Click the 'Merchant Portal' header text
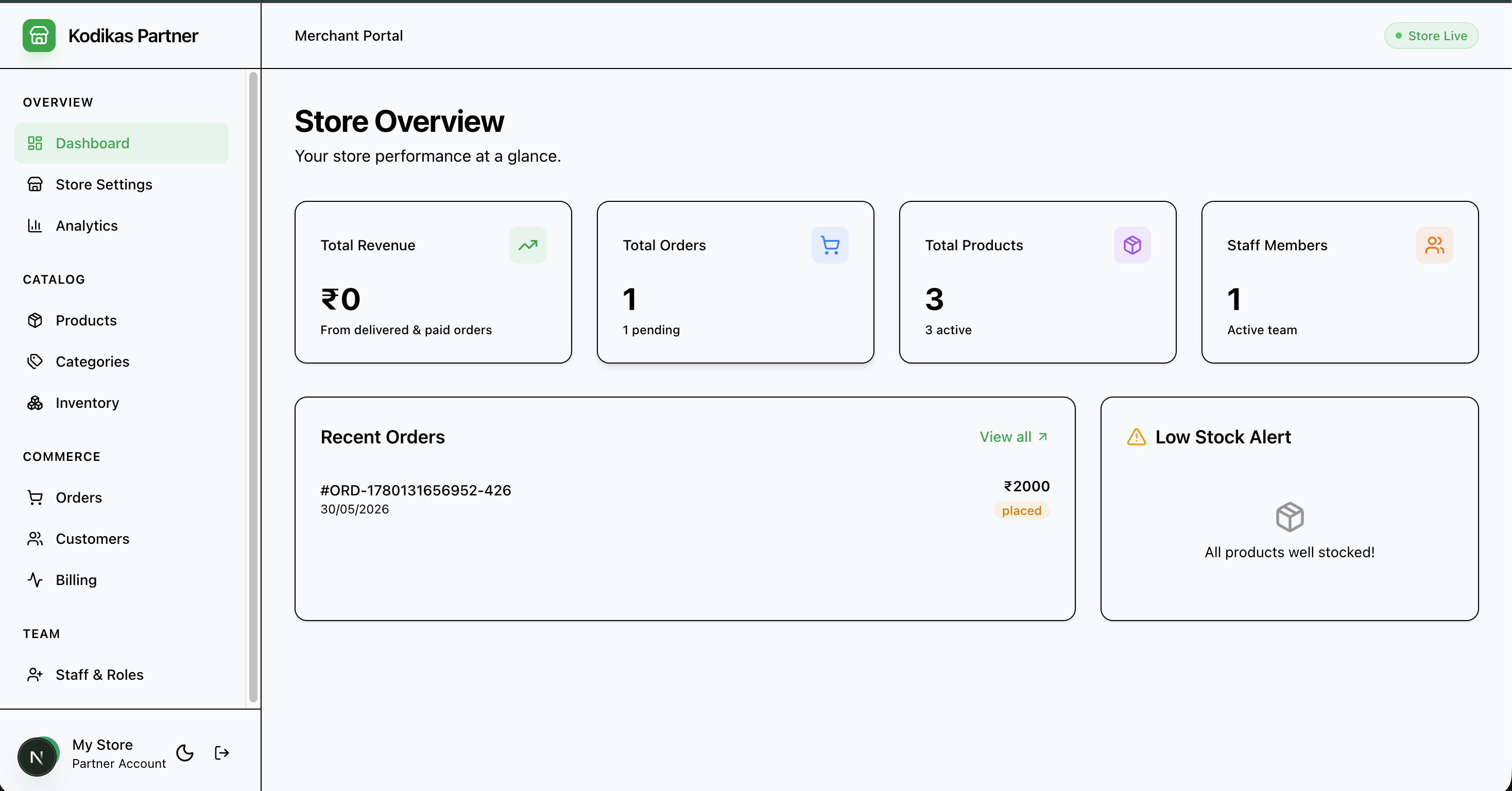Image resolution: width=1512 pixels, height=791 pixels. pos(349,36)
